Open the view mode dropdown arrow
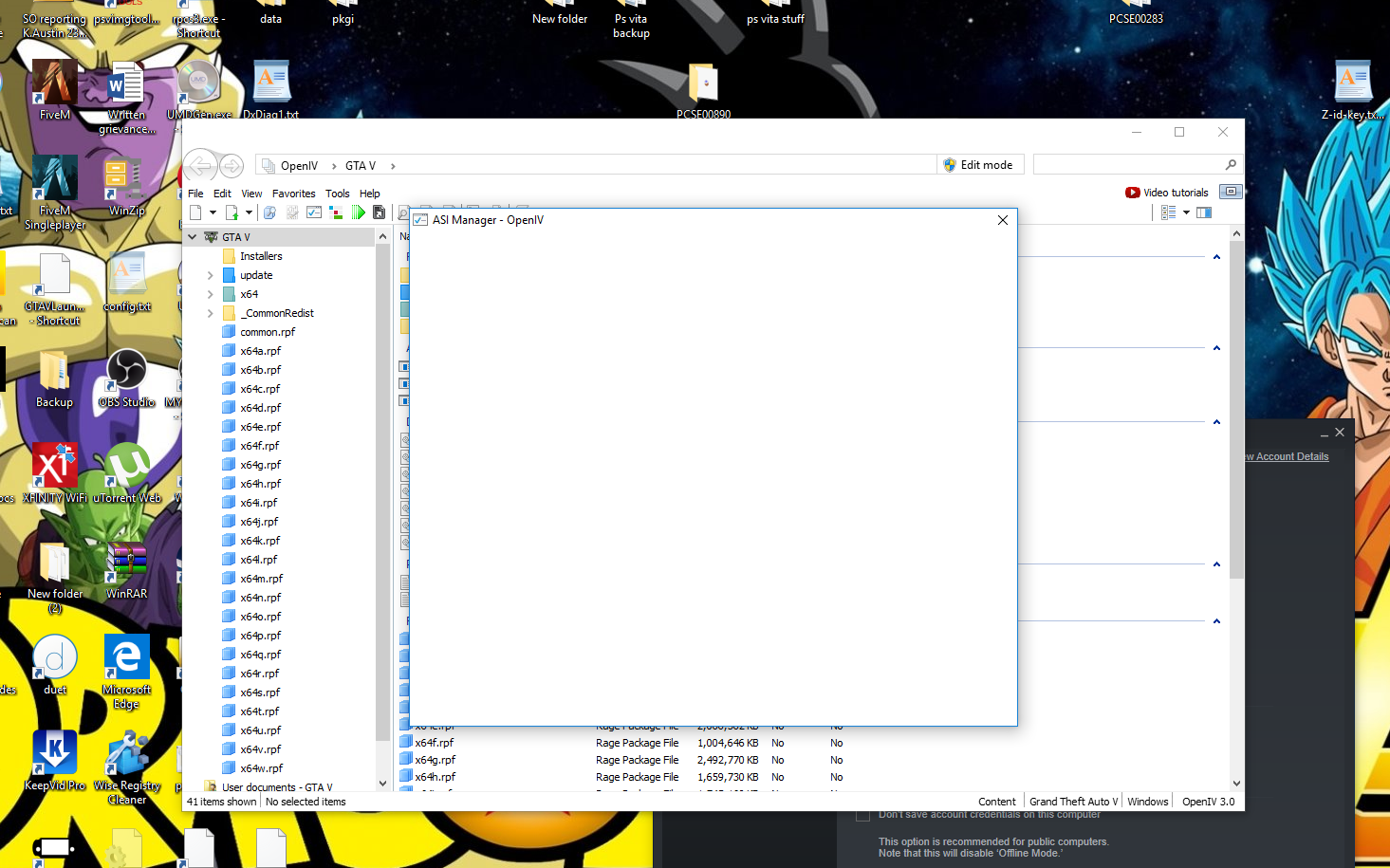Screen dimensions: 1390x868 (x=1186, y=212)
